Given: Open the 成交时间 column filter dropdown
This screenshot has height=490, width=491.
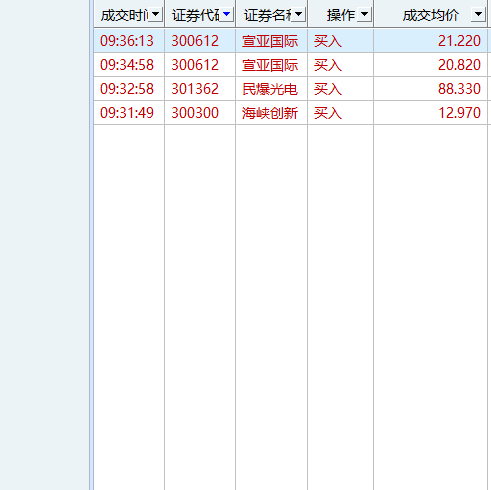Looking at the screenshot, I should pos(155,14).
